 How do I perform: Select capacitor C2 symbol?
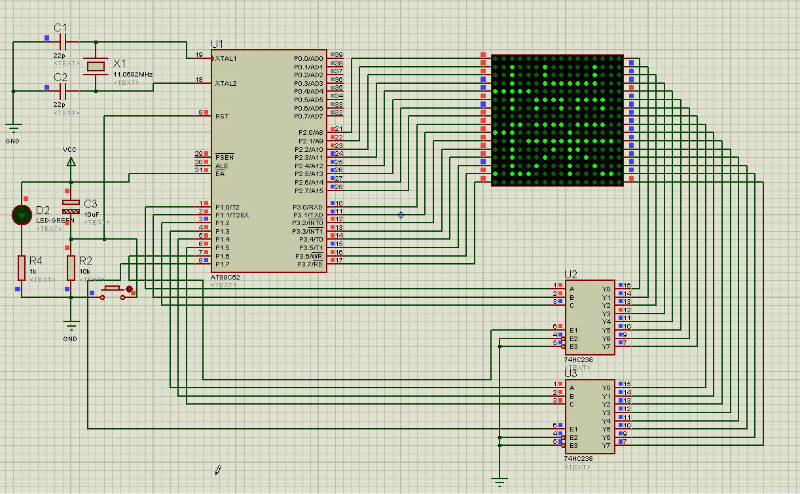[62, 90]
